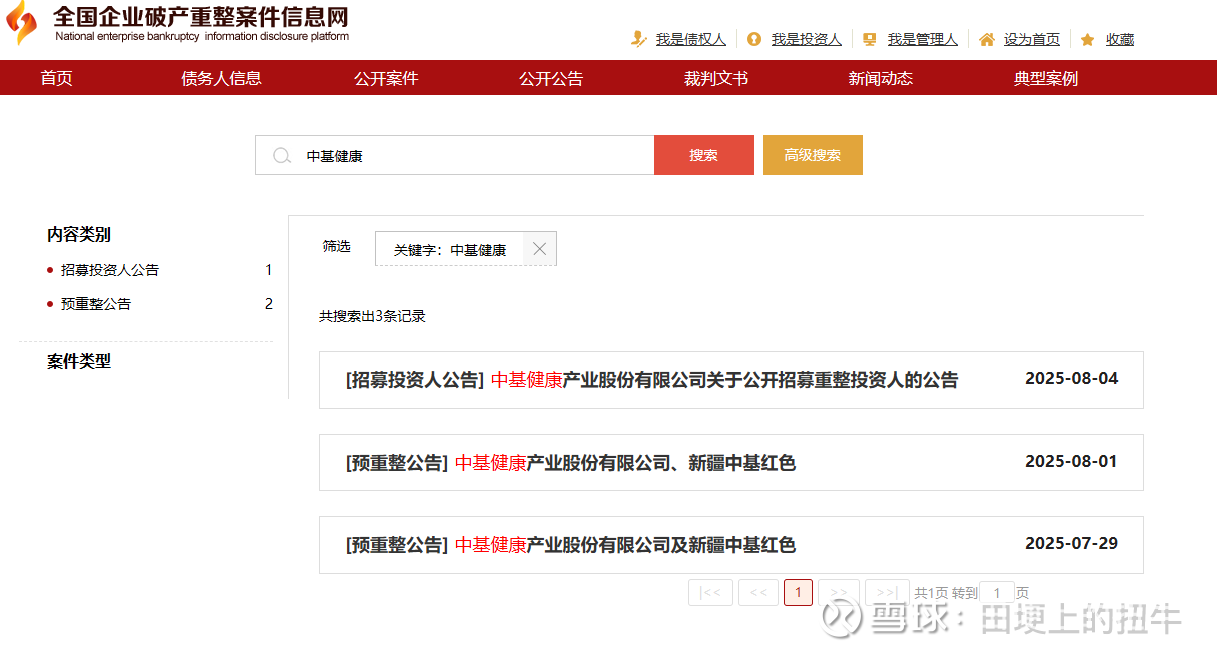The image size is (1217, 656).
Task: Click the next page >> button
Action: 839,592
